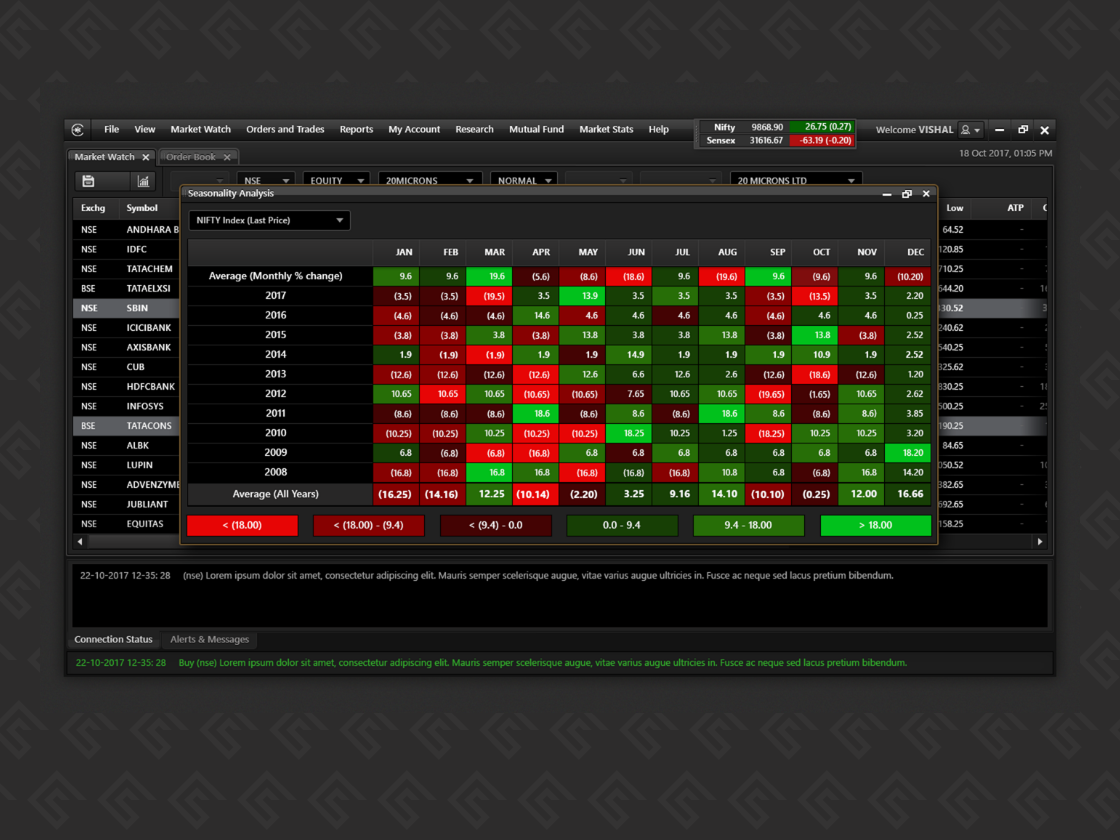Image resolution: width=1120 pixels, height=840 pixels.
Task: Click the 18.20 cell for December 2009
Action: 909,453
